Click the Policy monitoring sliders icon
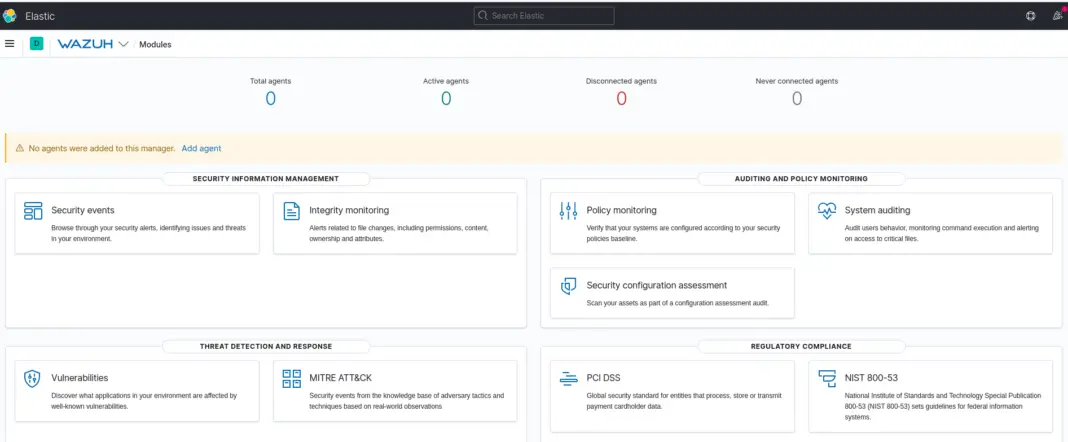Image resolution: width=1068 pixels, height=442 pixels. click(x=569, y=211)
